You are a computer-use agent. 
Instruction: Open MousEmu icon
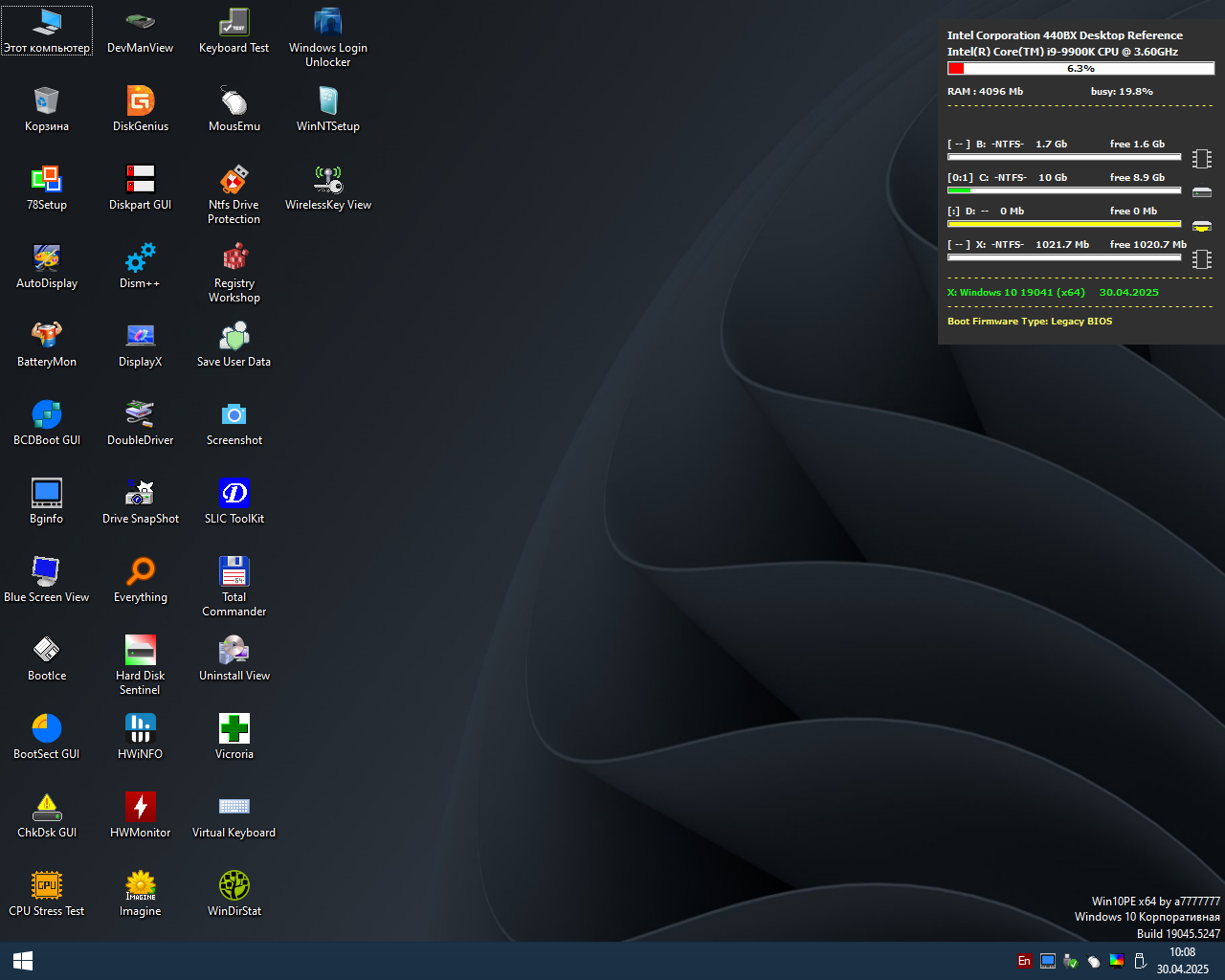(234, 109)
